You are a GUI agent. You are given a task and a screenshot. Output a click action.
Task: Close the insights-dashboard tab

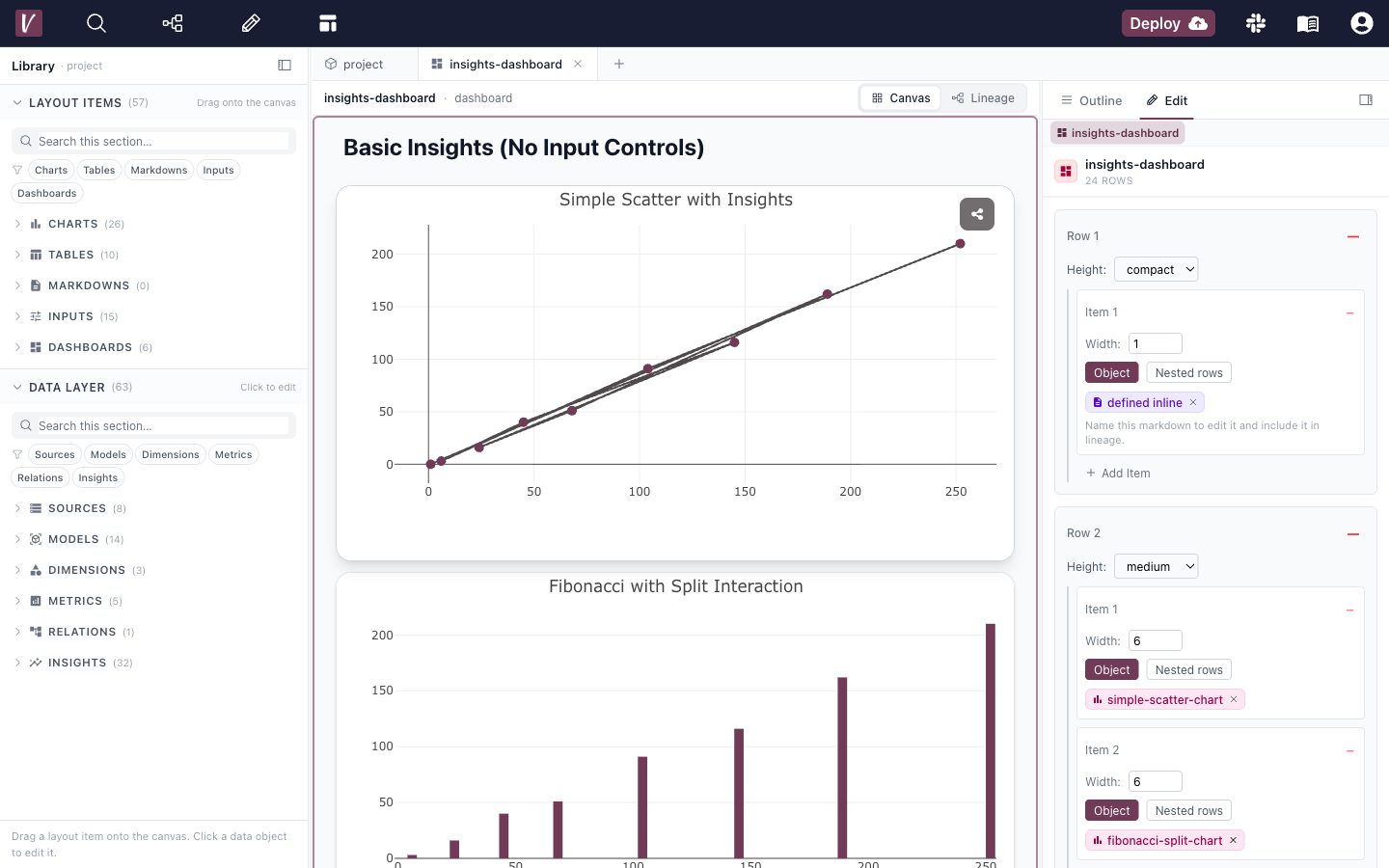pyautogui.click(x=578, y=64)
